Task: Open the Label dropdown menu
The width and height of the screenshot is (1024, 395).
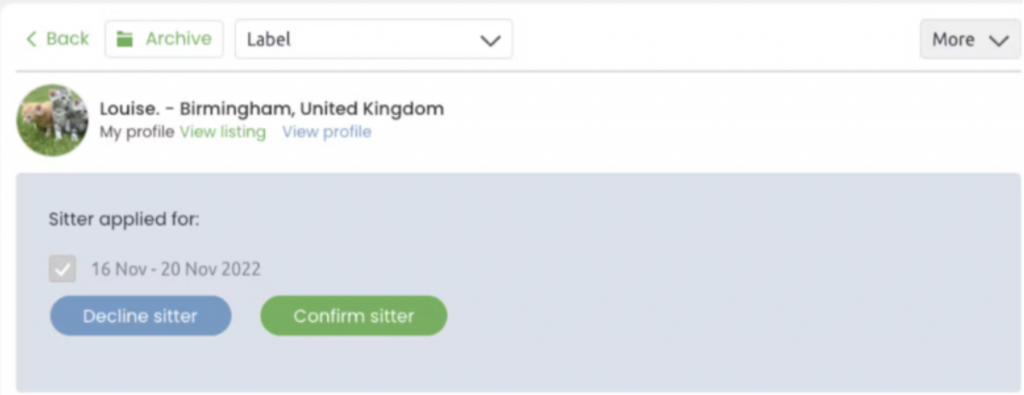Action: [374, 39]
